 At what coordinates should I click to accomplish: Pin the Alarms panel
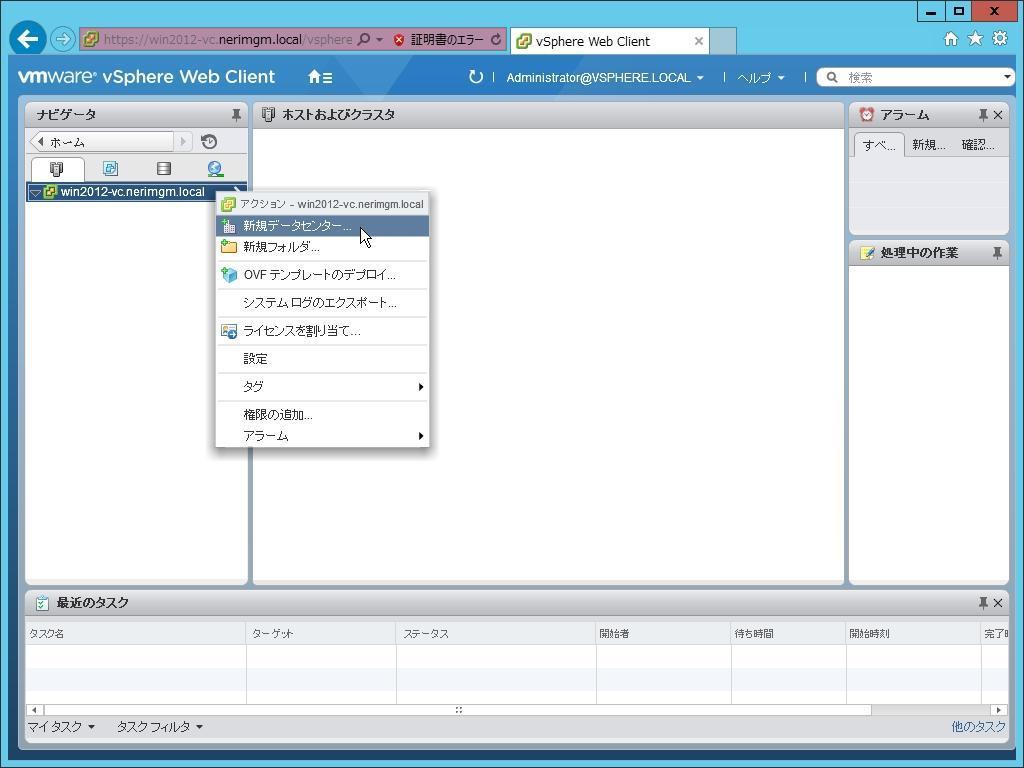(x=983, y=115)
